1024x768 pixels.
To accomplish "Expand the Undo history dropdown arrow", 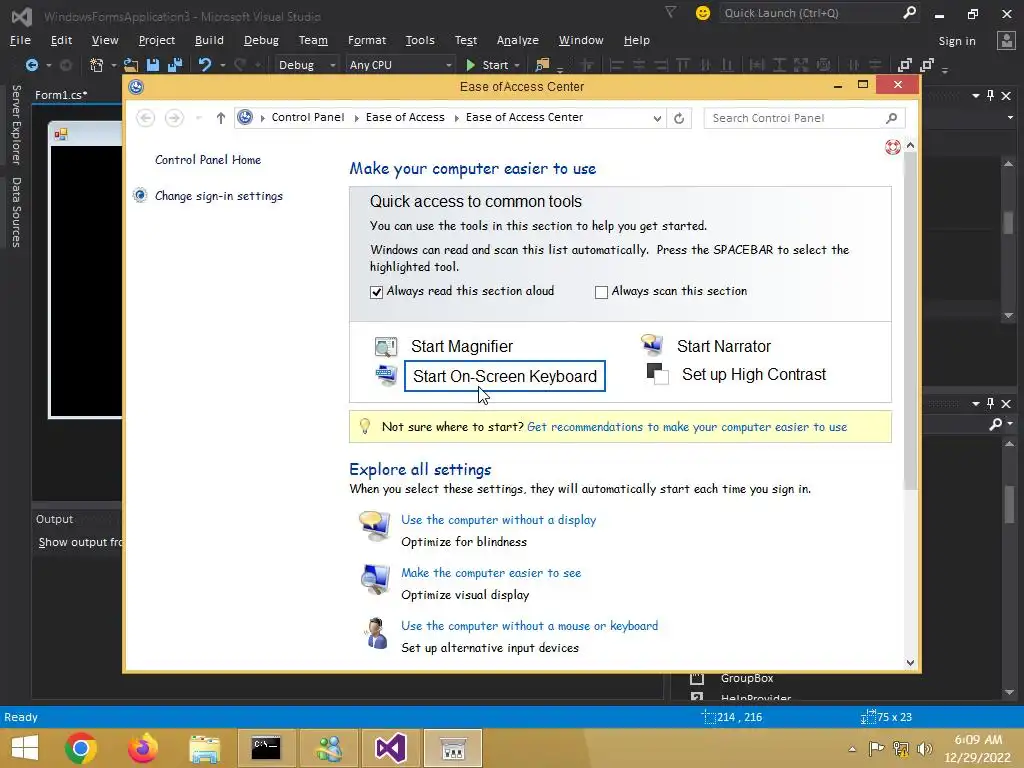I will point(223,65).
